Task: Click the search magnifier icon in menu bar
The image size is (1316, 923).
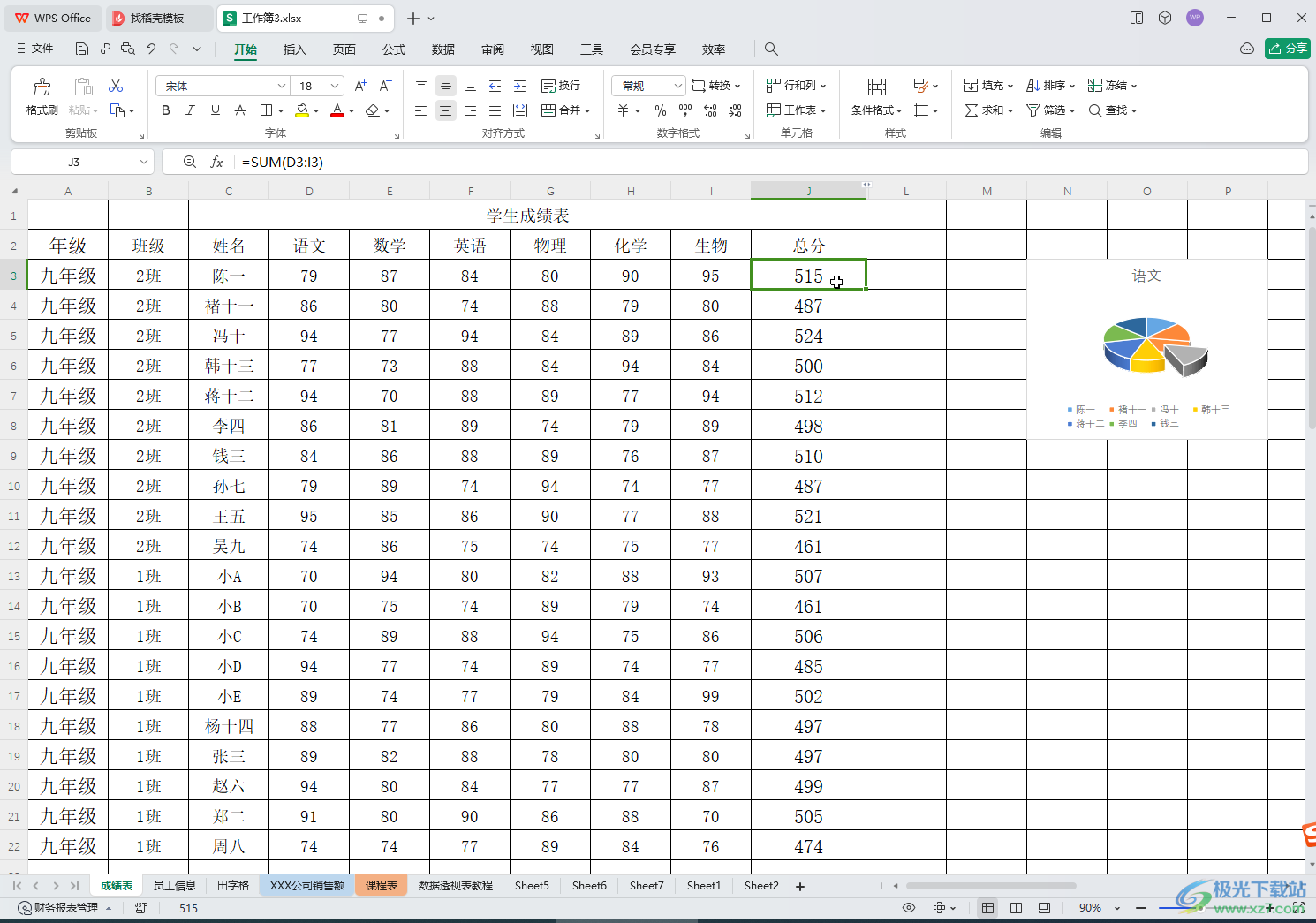Action: [x=771, y=49]
